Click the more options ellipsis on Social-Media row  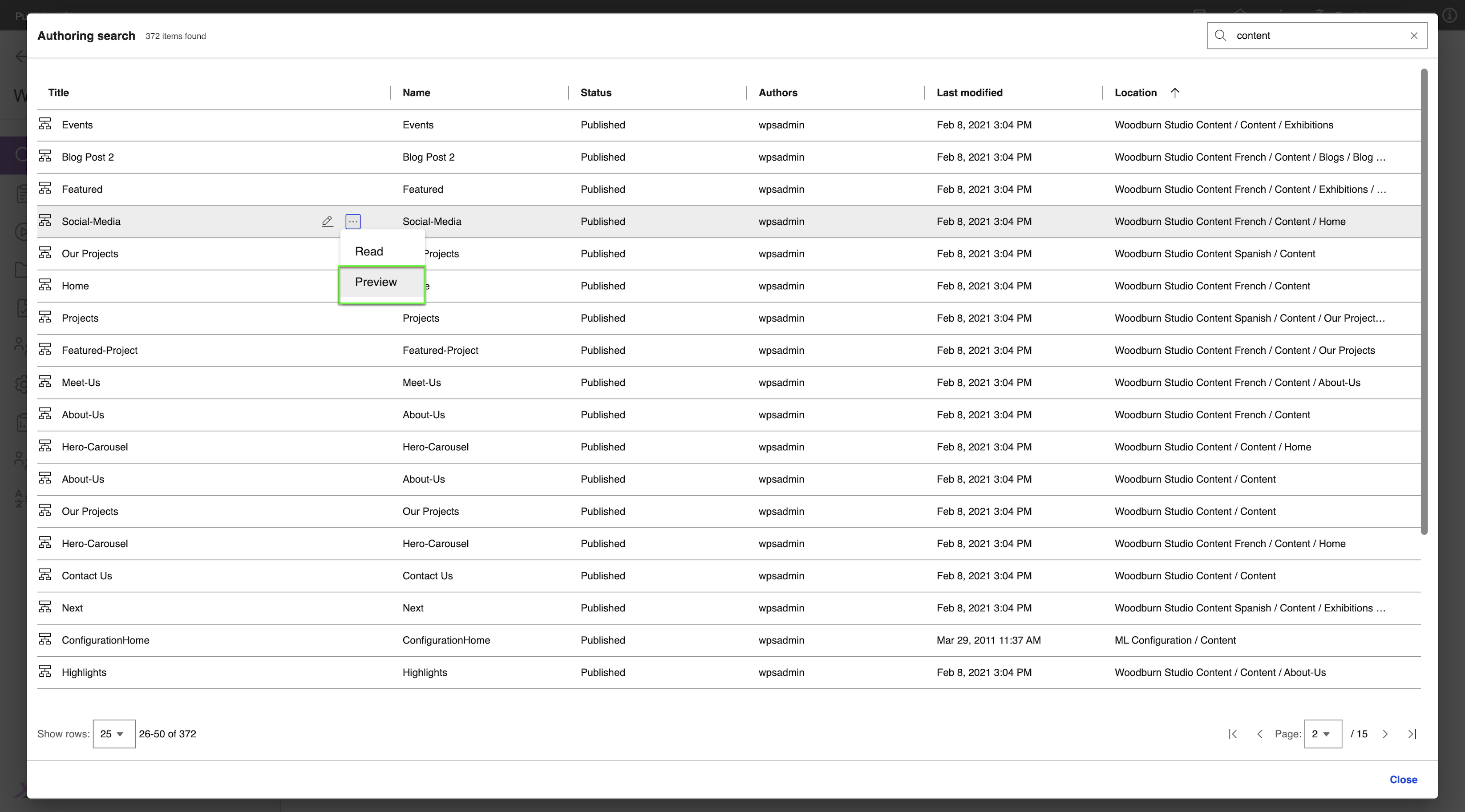[353, 221]
